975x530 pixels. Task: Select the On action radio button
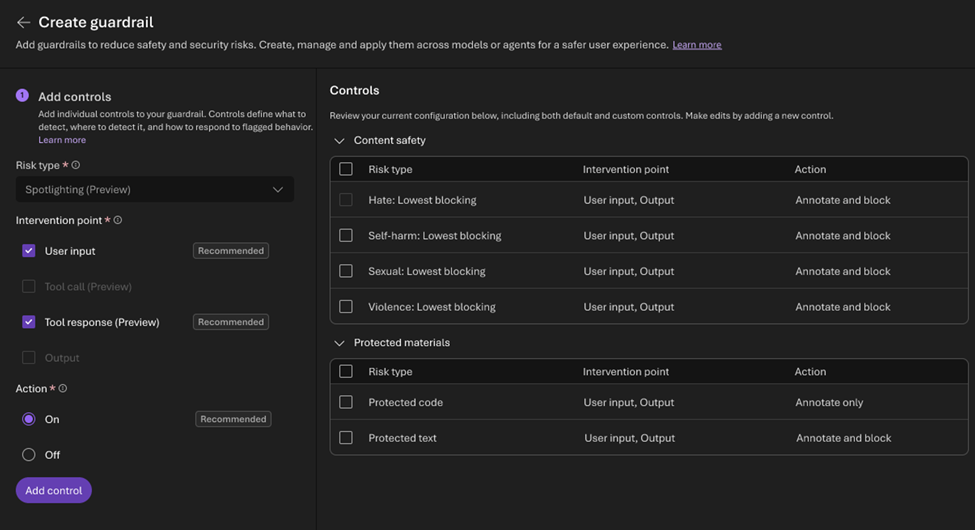[x=29, y=419]
